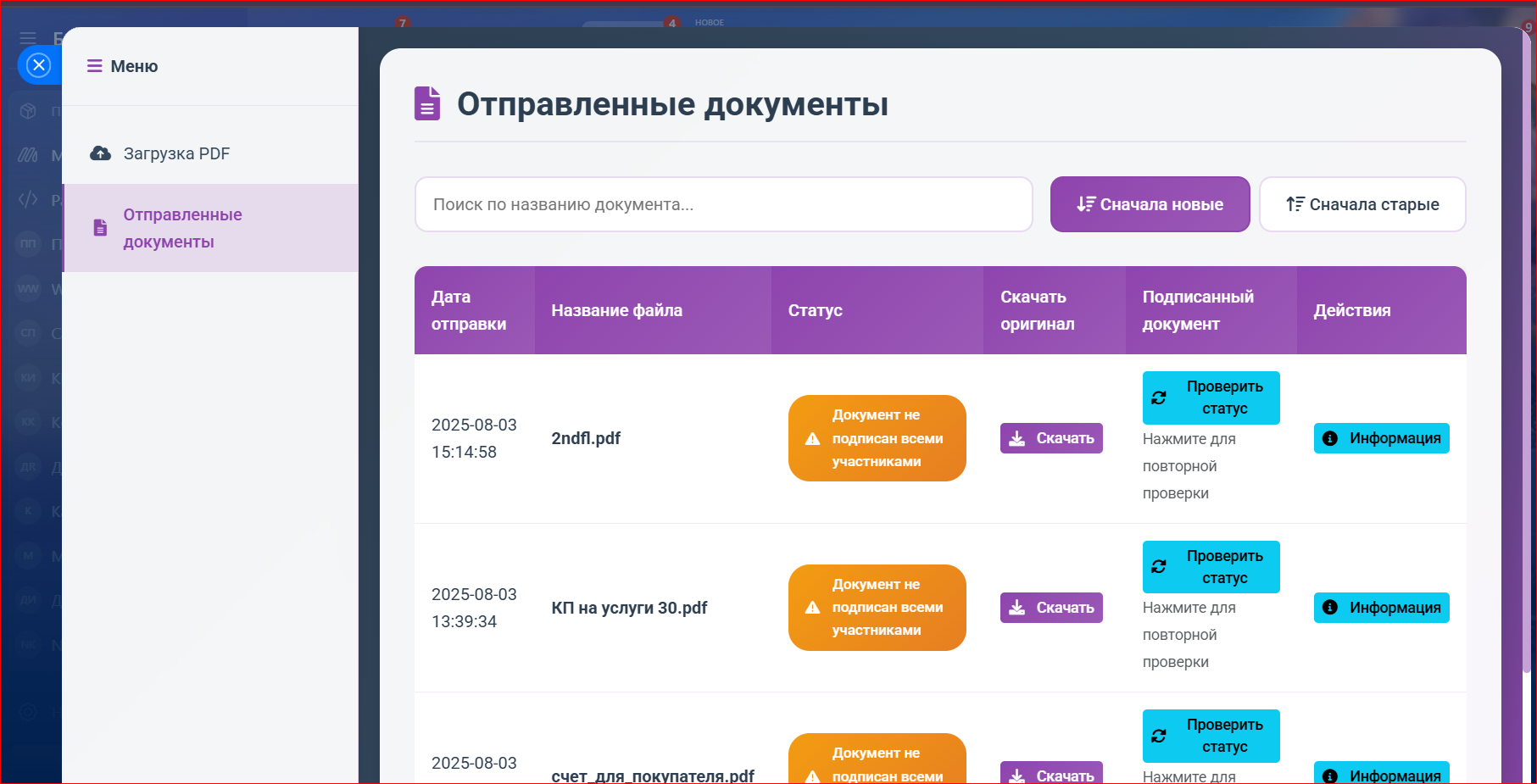Click the file name 2ndfl.pdf
This screenshot has height=784, width=1537.
coord(586,438)
